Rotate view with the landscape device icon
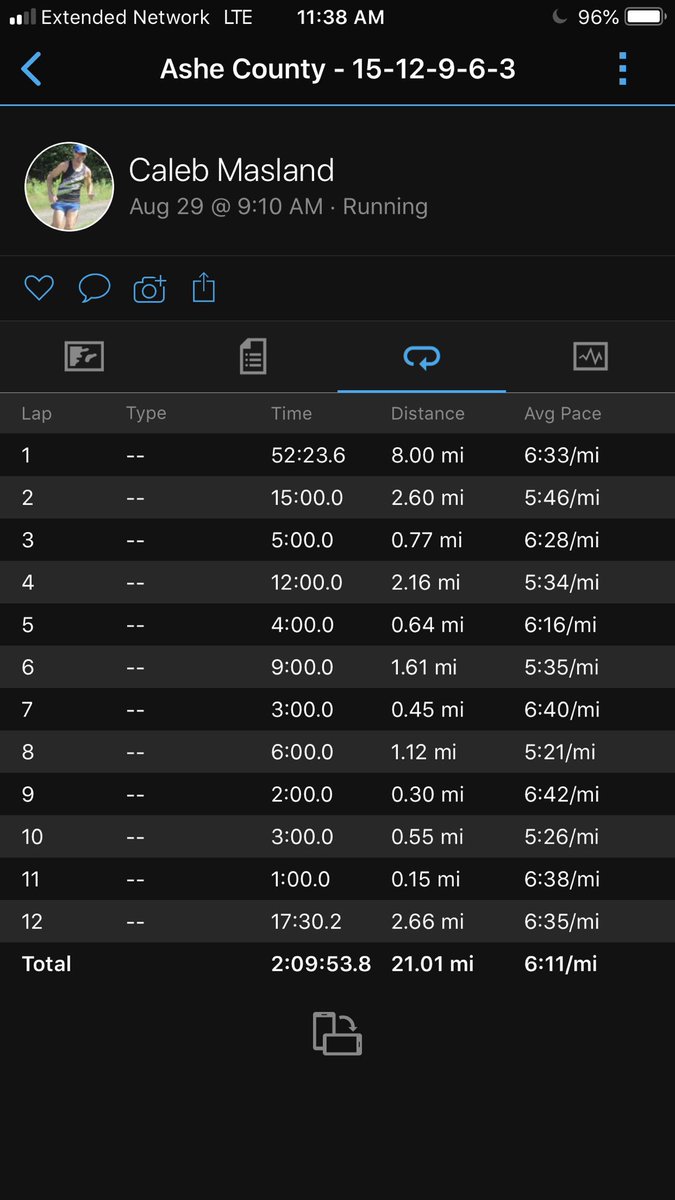Viewport: 675px width, 1200px height. pyautogui.click(x=337, y=1034)
